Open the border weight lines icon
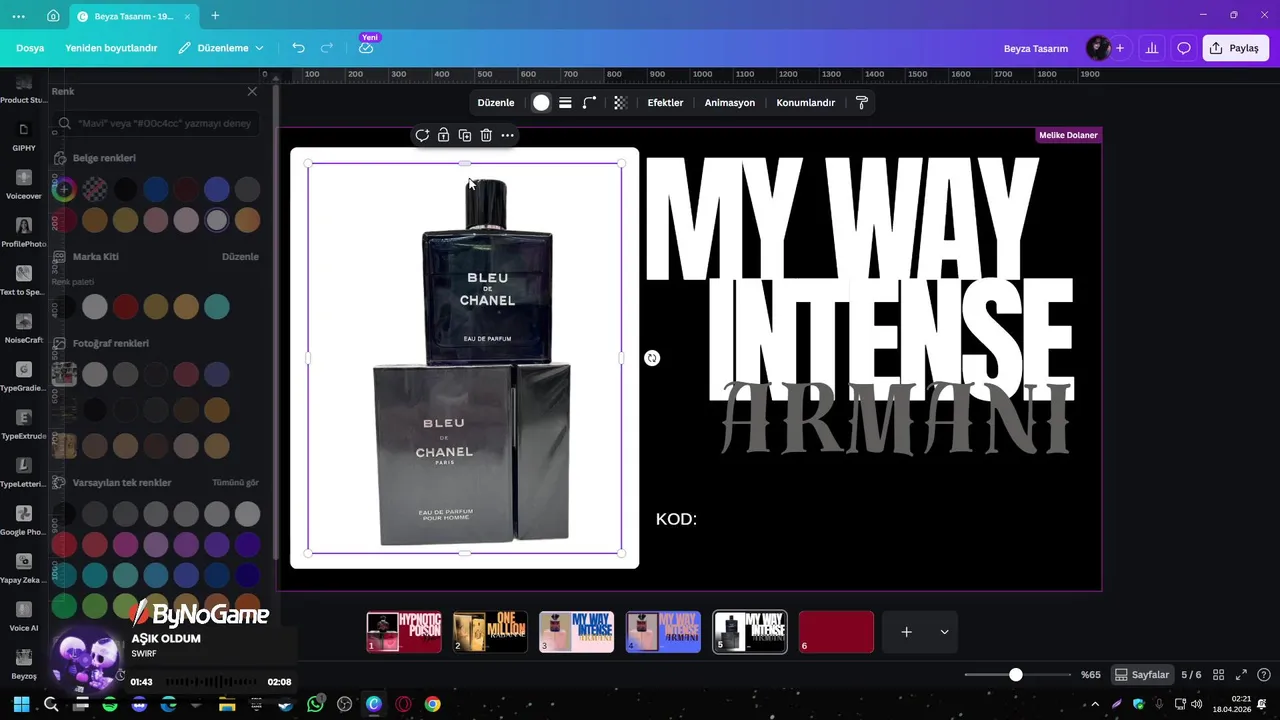This screenshot has width=1280, height=720. click(x=565, y=103)
